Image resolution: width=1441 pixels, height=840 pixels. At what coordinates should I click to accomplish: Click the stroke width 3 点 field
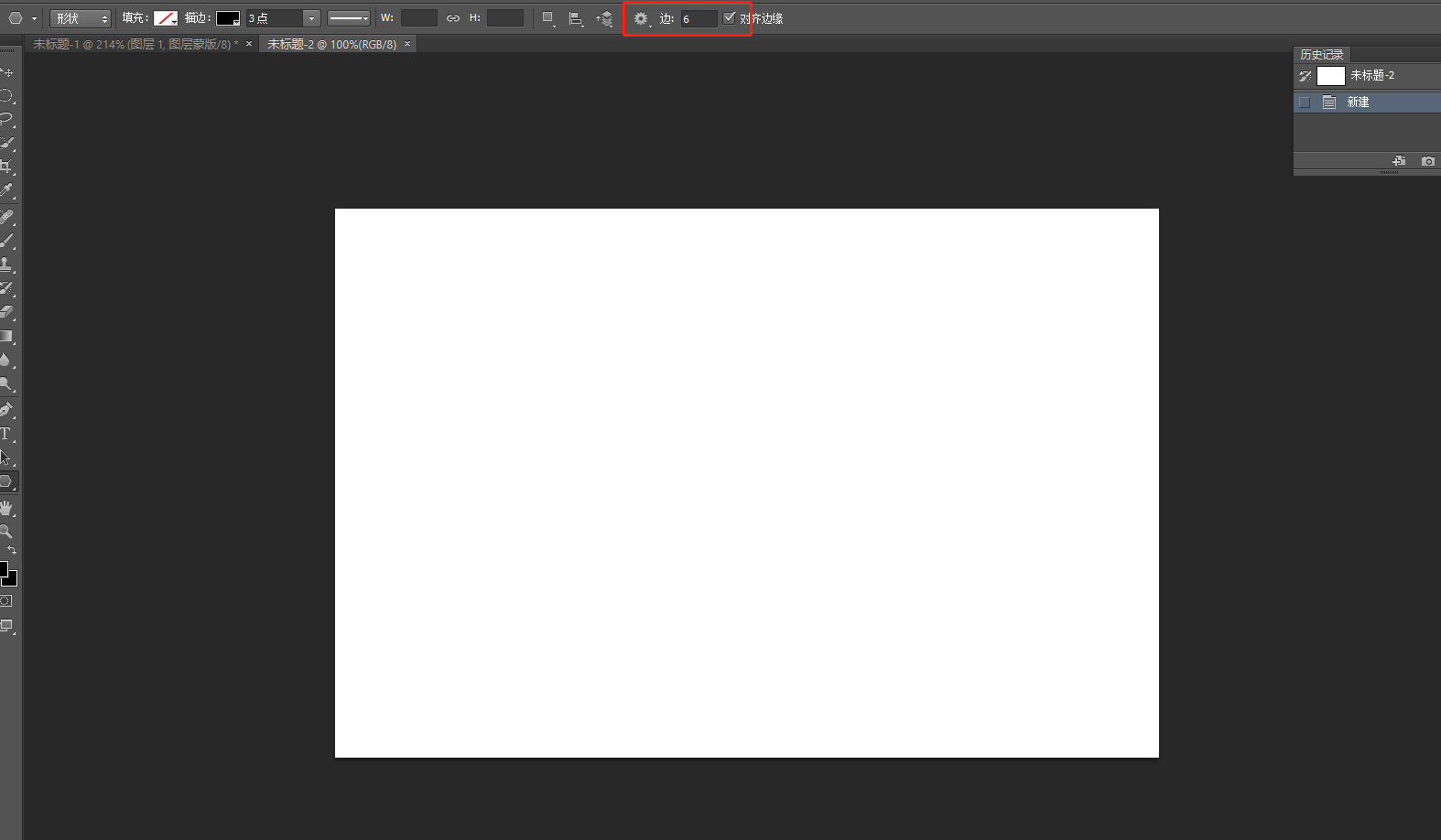274,18
